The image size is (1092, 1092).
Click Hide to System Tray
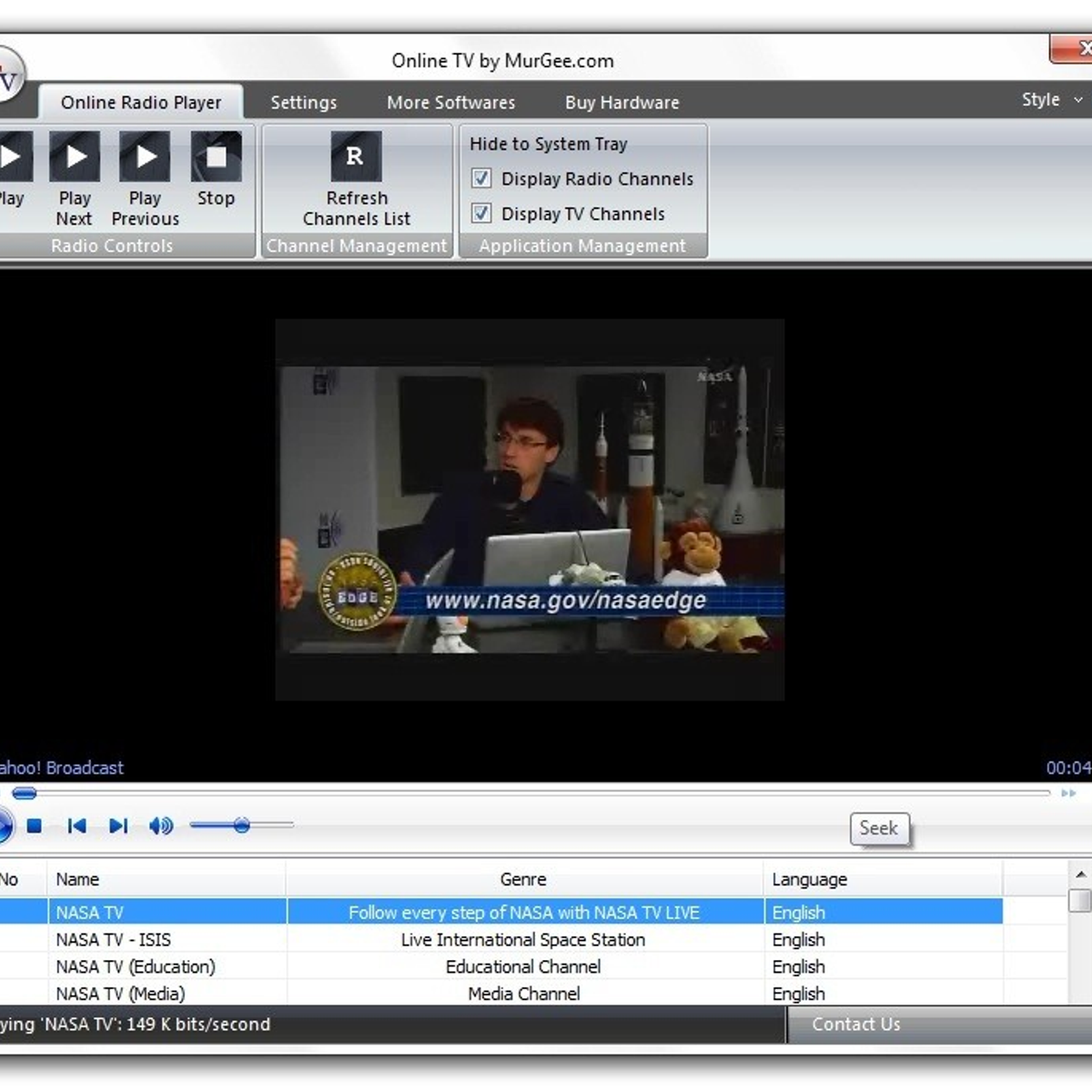548,144
